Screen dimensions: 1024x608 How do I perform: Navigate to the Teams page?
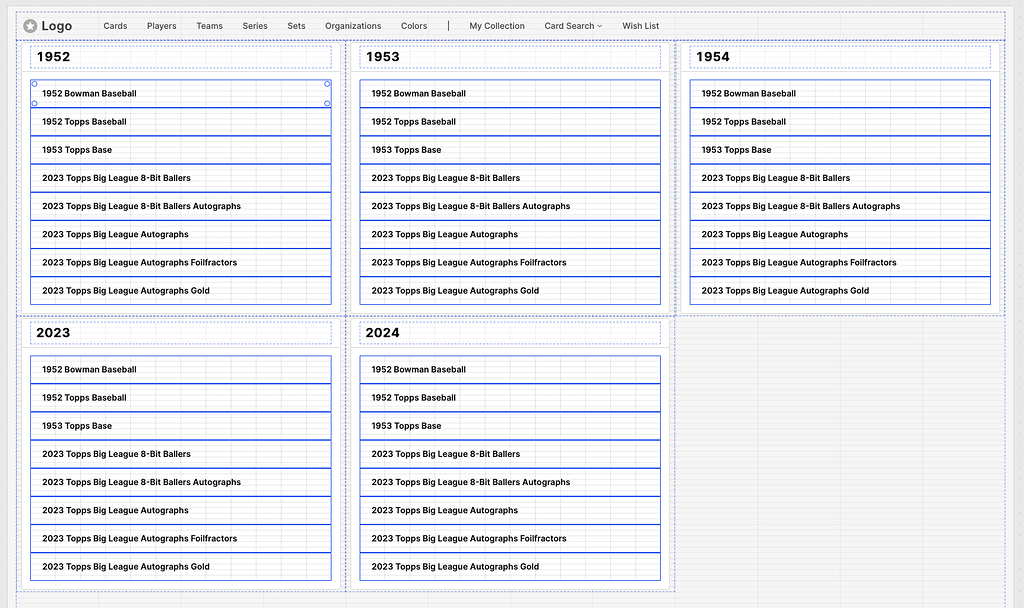click(209, 26)
